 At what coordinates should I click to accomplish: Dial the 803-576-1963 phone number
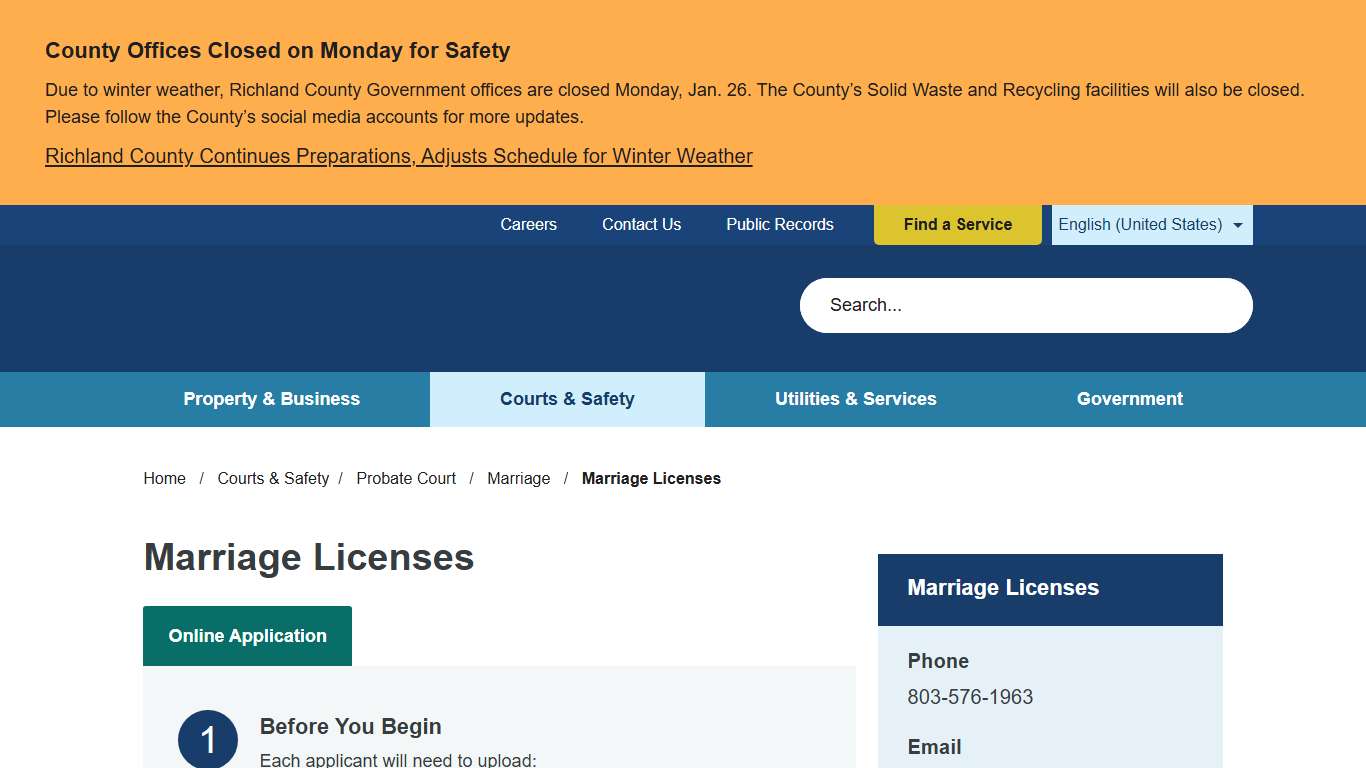coord(969,697)
